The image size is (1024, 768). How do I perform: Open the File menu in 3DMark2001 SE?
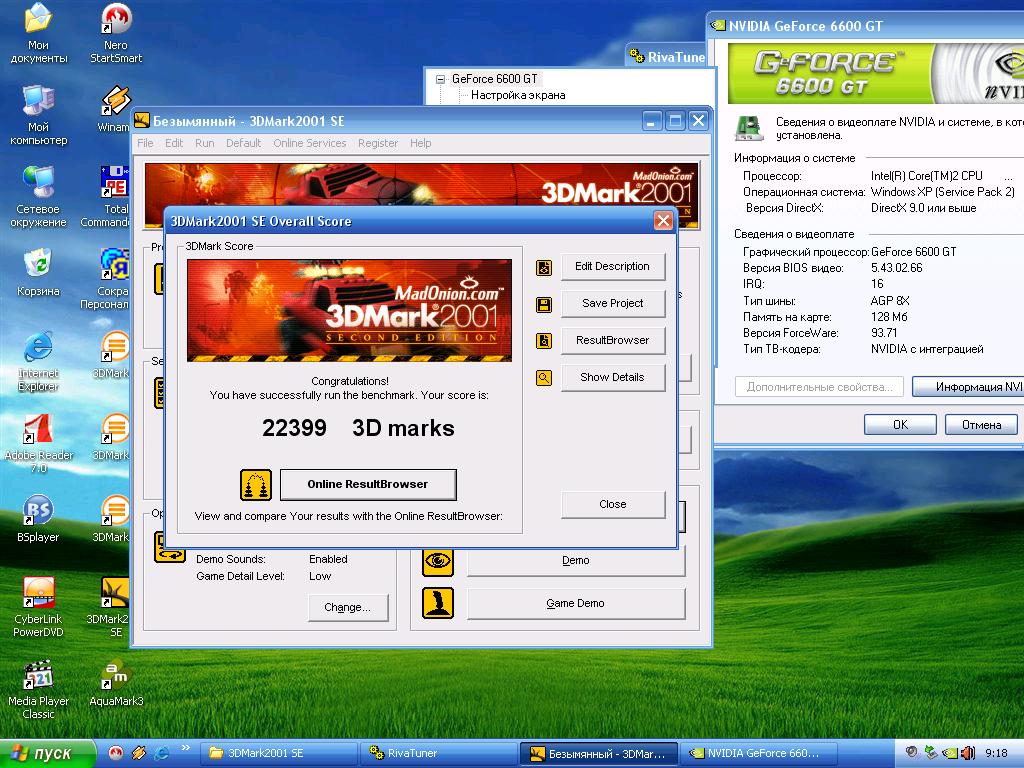(x=145, y=143)
